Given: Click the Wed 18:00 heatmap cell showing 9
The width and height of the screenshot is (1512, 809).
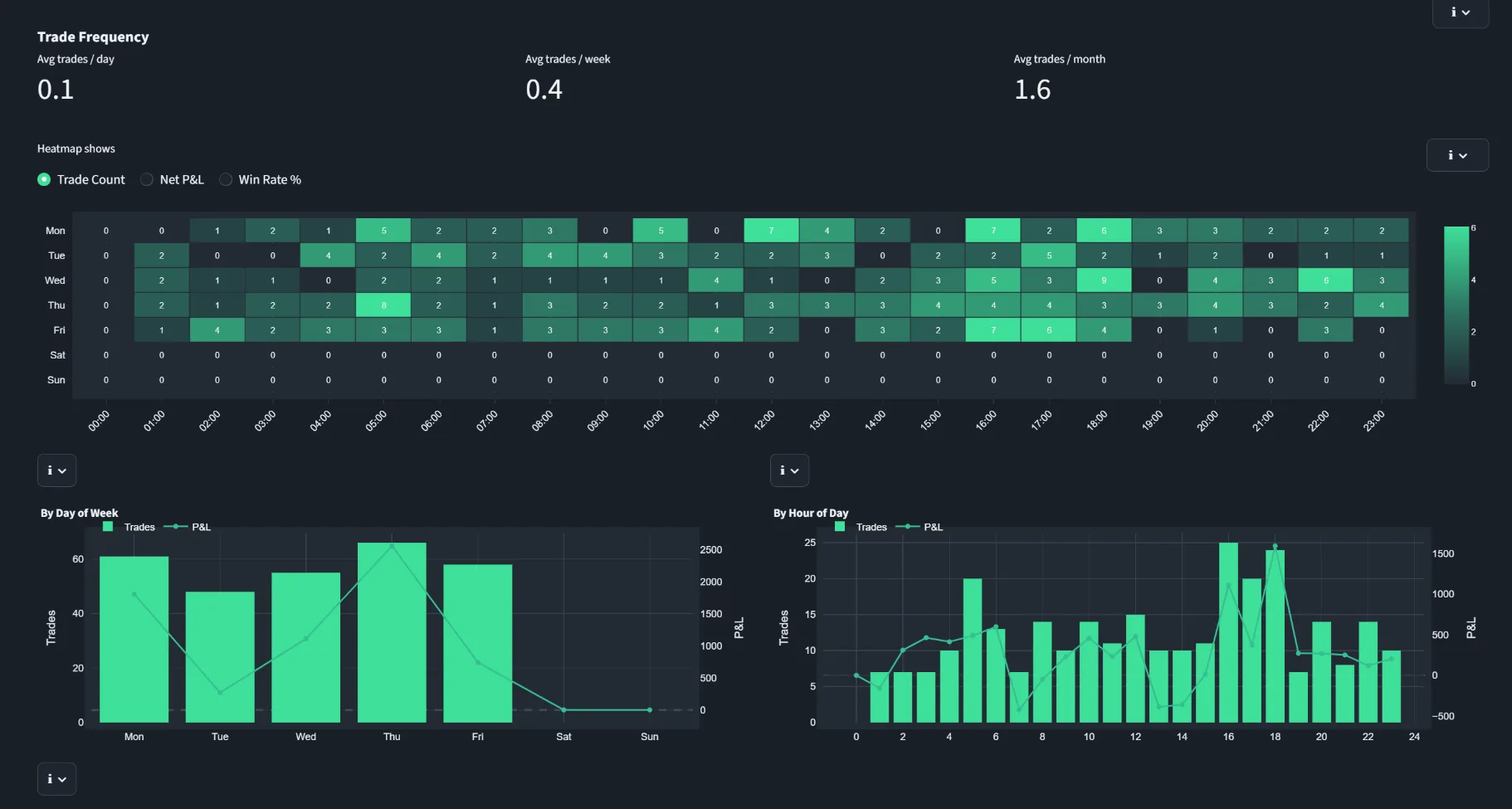Looking at the screenshot, I should pos(1104,280).
